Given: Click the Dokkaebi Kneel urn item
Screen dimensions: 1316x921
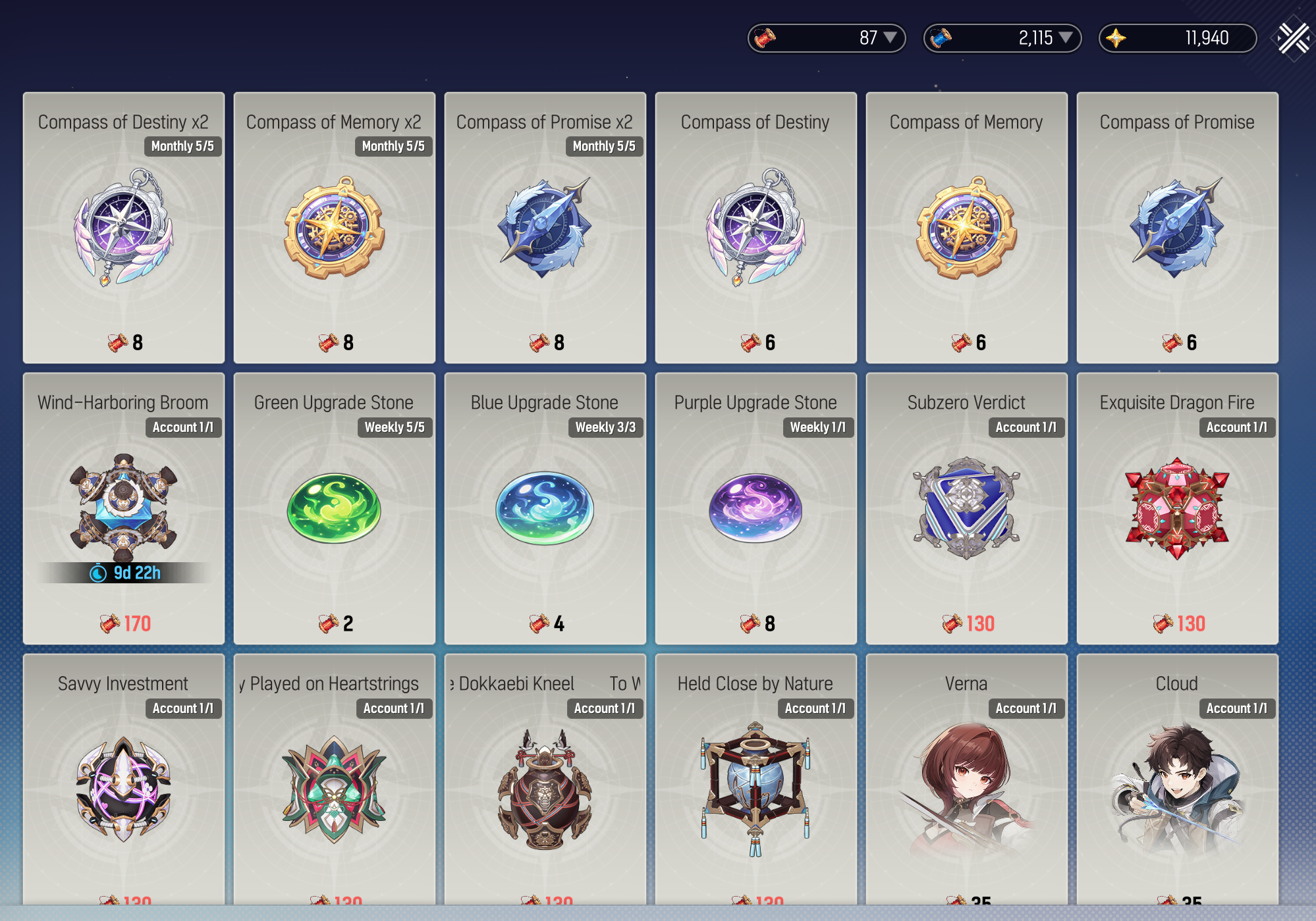Looking at the screenshot, I should (x=545, y=789).
